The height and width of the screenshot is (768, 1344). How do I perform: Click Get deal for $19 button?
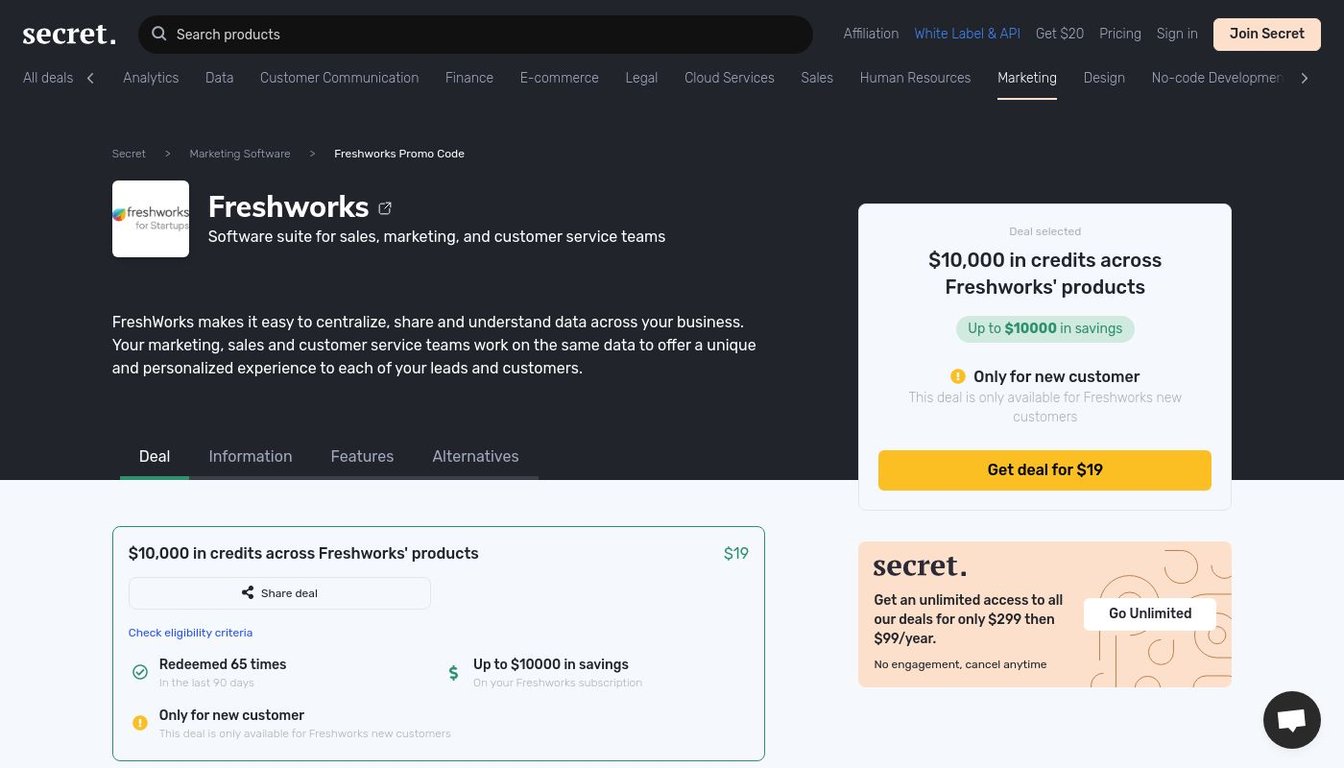[1045, 470]
